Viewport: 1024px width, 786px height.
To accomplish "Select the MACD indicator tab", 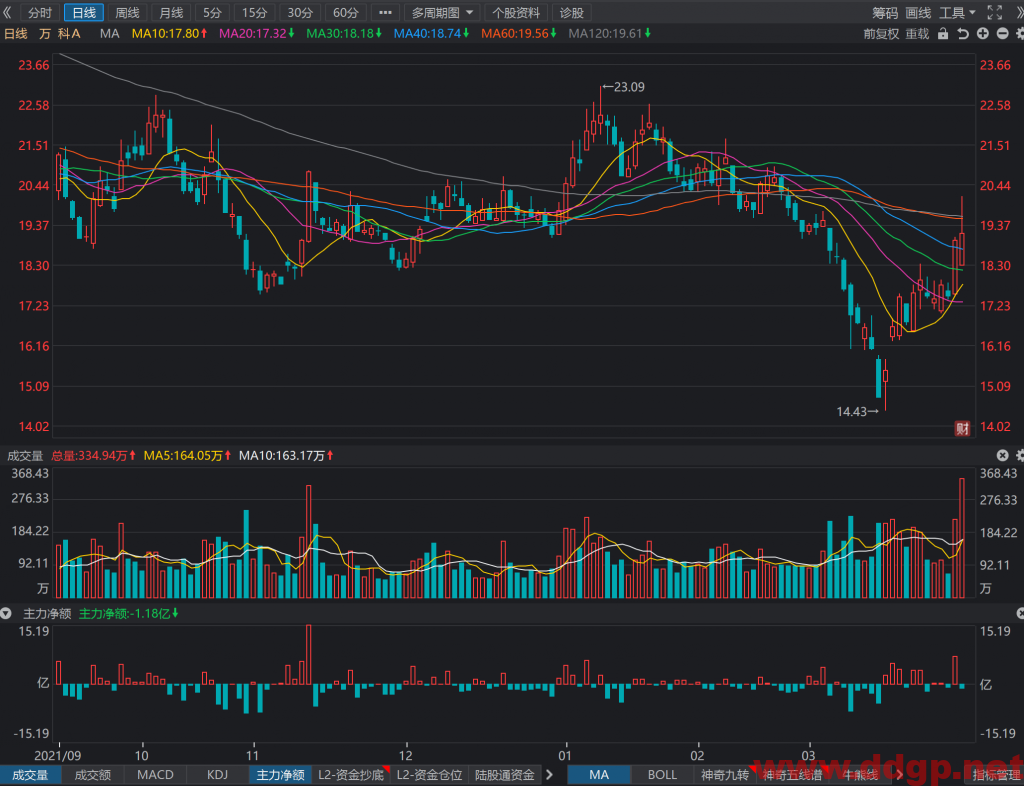I will click(155, 775).
